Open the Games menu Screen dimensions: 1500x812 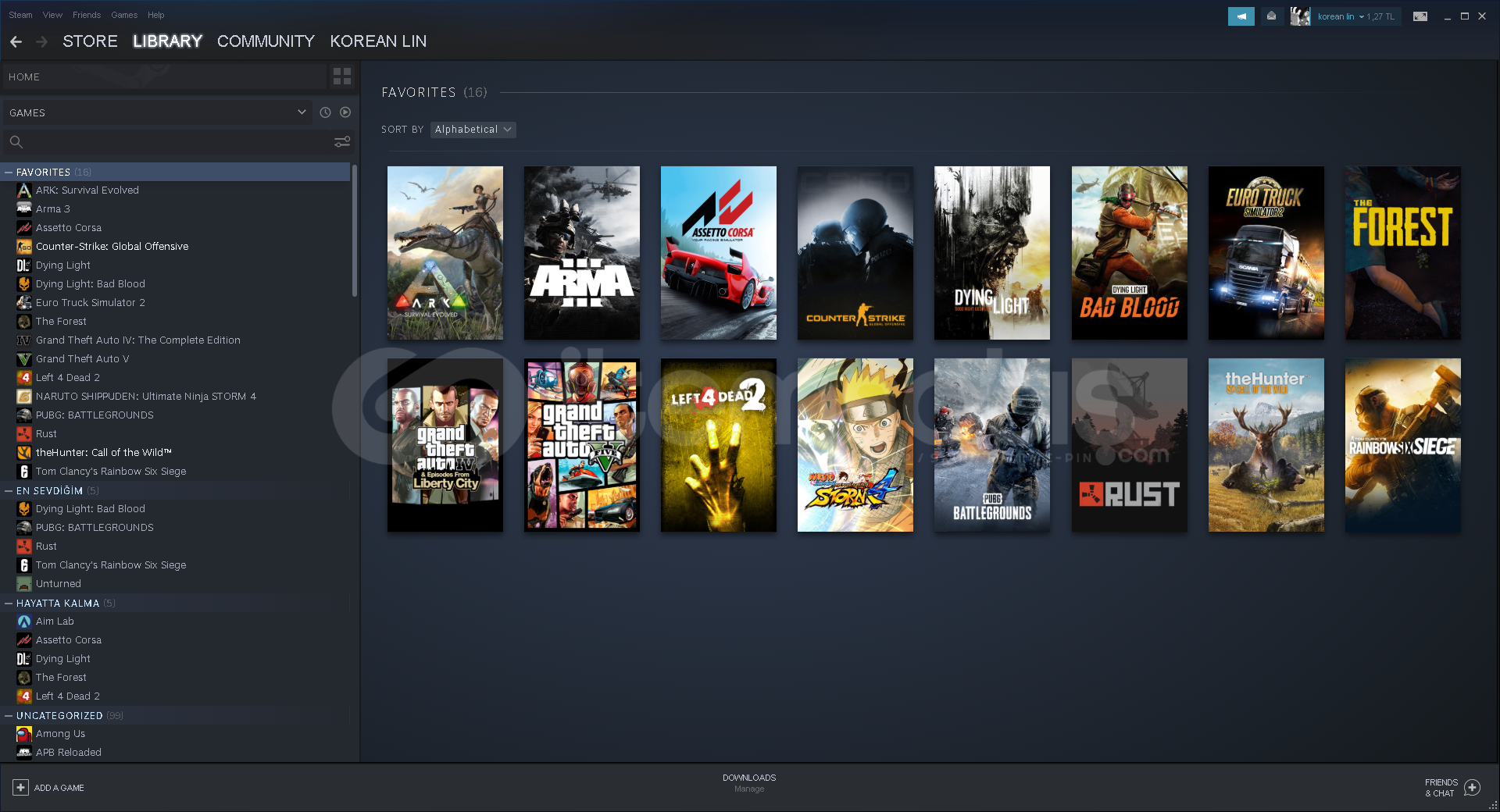pos(124,15)
